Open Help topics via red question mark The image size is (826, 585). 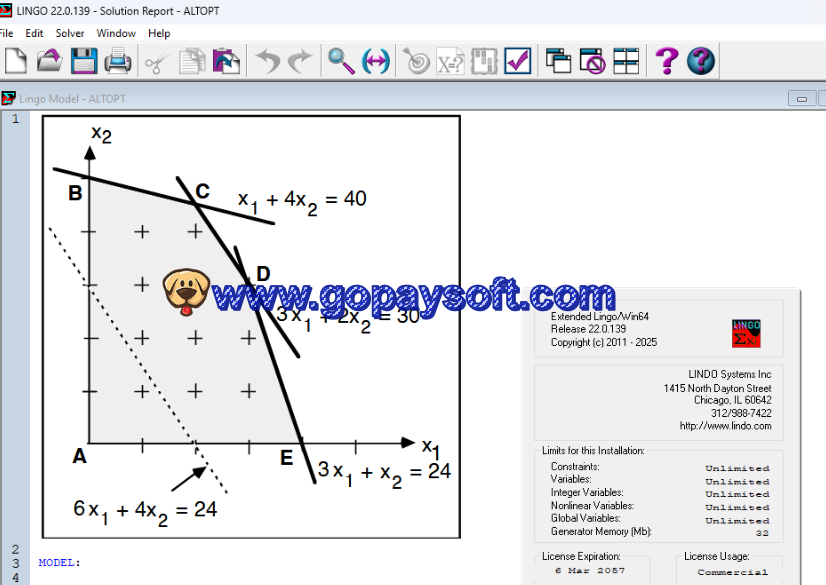click(666, 61)
